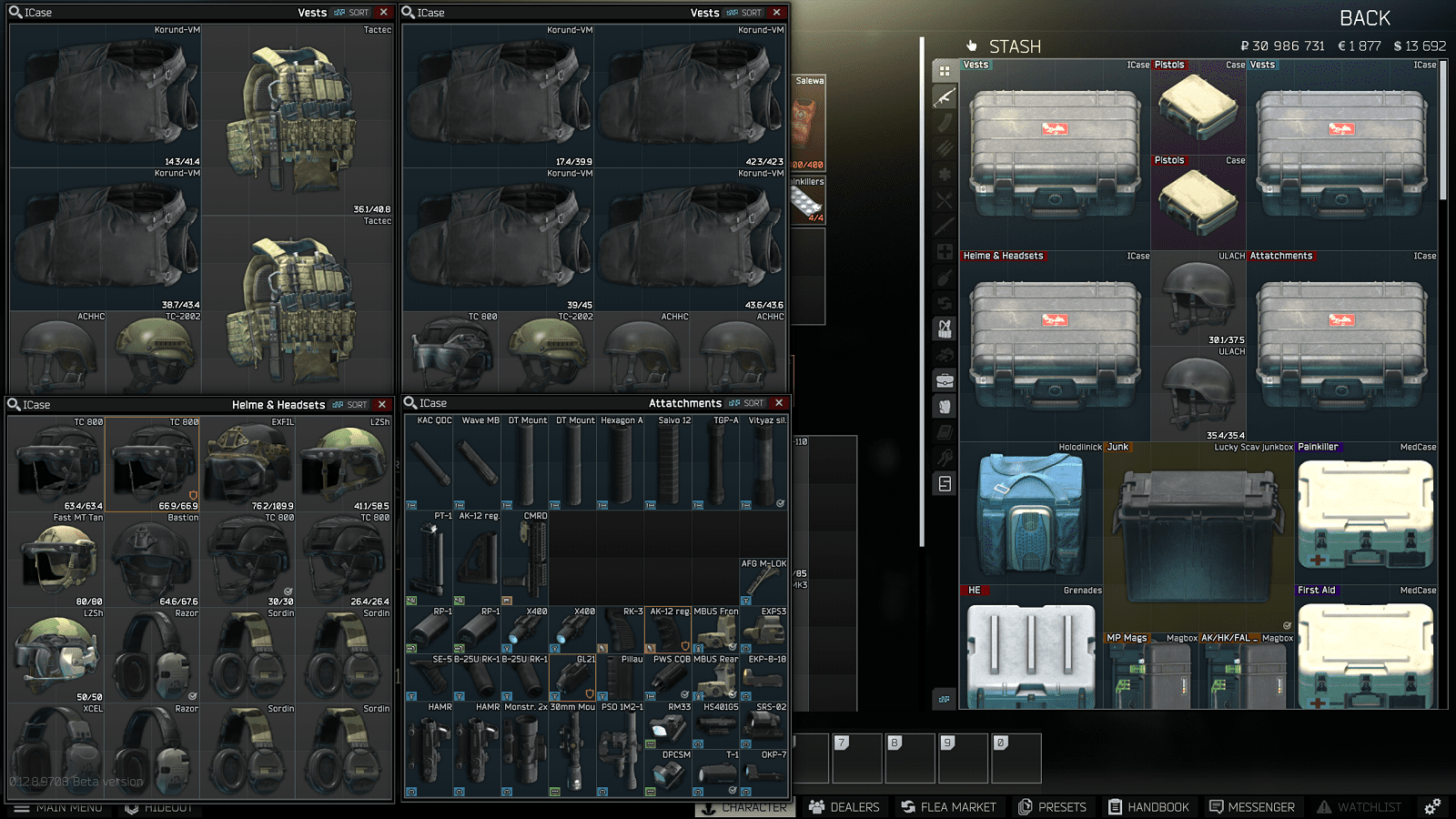Select the Korund-VM vest 143/414
Image resolution: width=1456 pixels, height=819 pixels.
(x=106, y=96)
